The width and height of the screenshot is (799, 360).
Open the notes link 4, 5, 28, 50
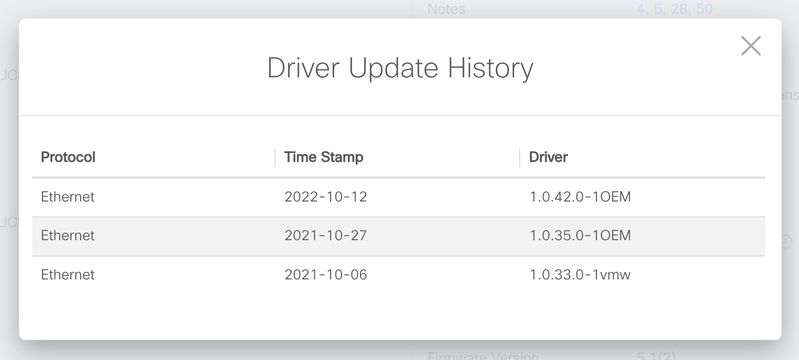(675, 9)
